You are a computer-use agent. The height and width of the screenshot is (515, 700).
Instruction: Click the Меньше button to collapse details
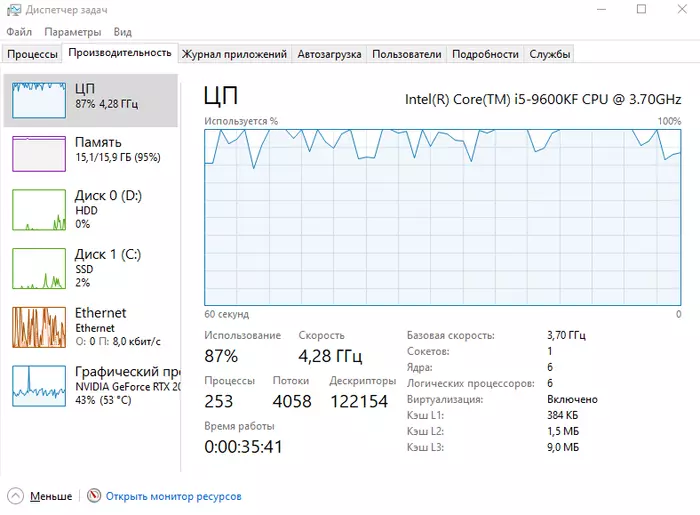coord(51,496)
